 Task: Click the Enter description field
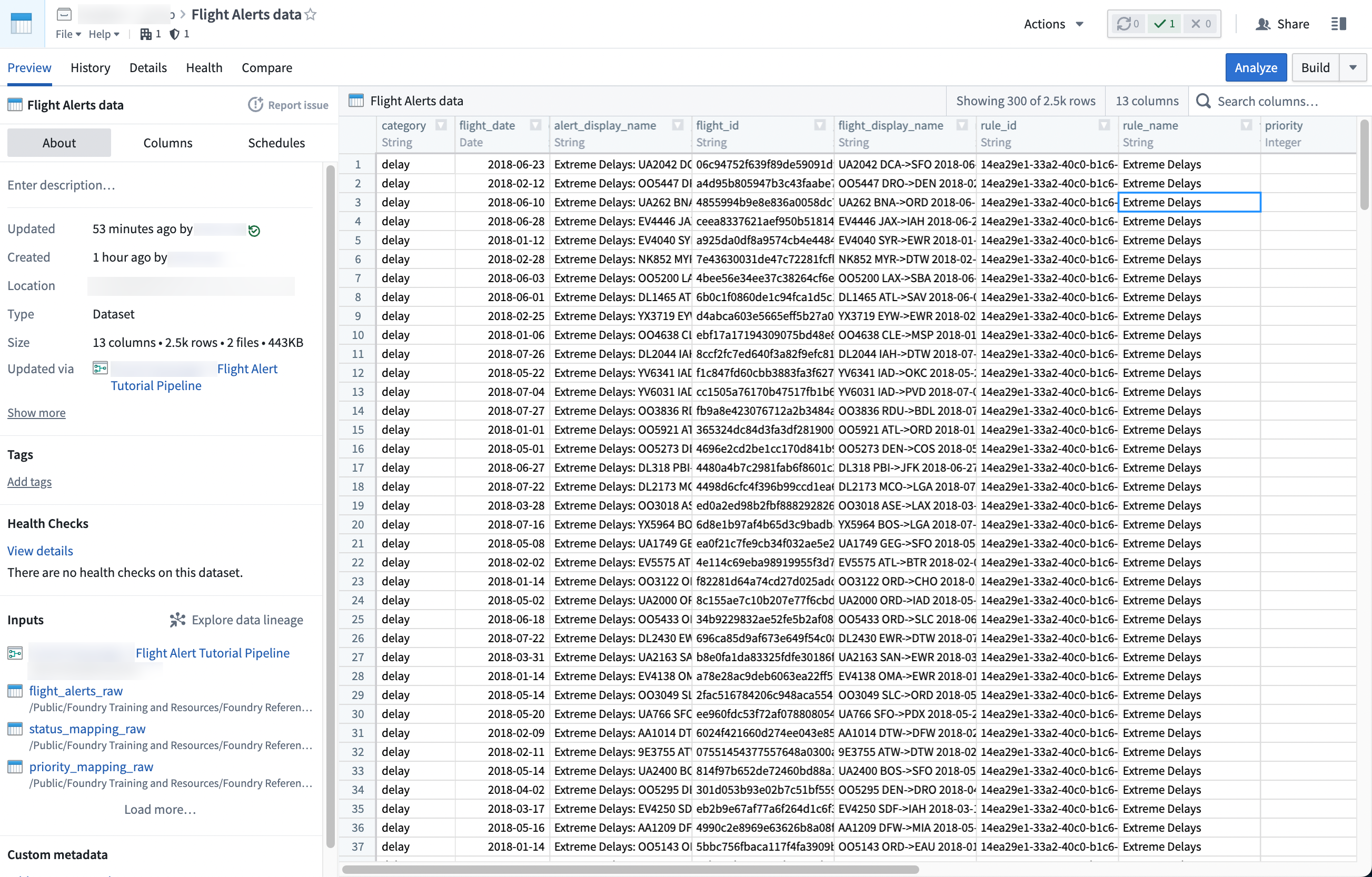tap(62, 185)
